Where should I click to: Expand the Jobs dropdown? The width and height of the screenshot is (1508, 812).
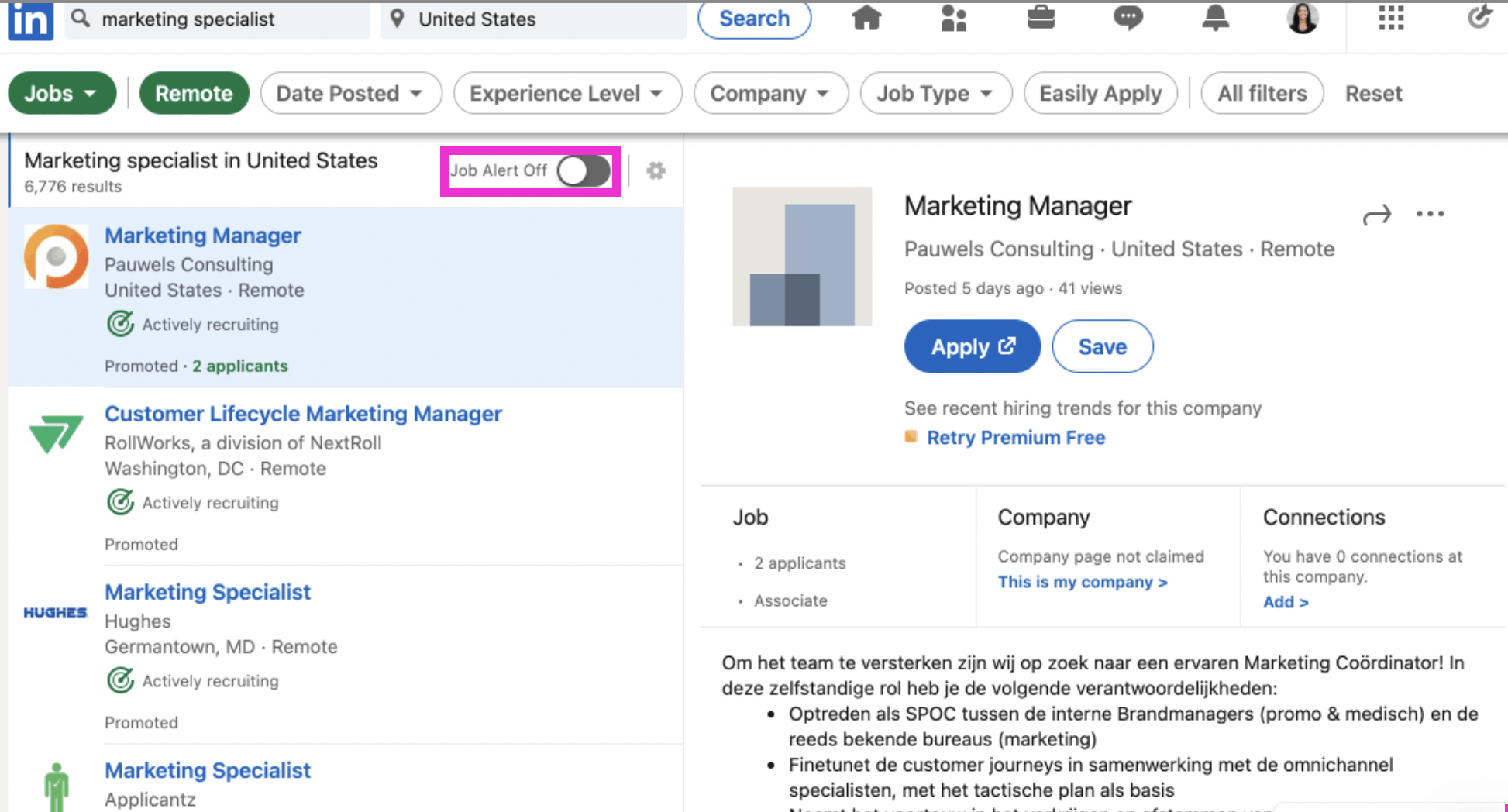[x=62, y=93]
